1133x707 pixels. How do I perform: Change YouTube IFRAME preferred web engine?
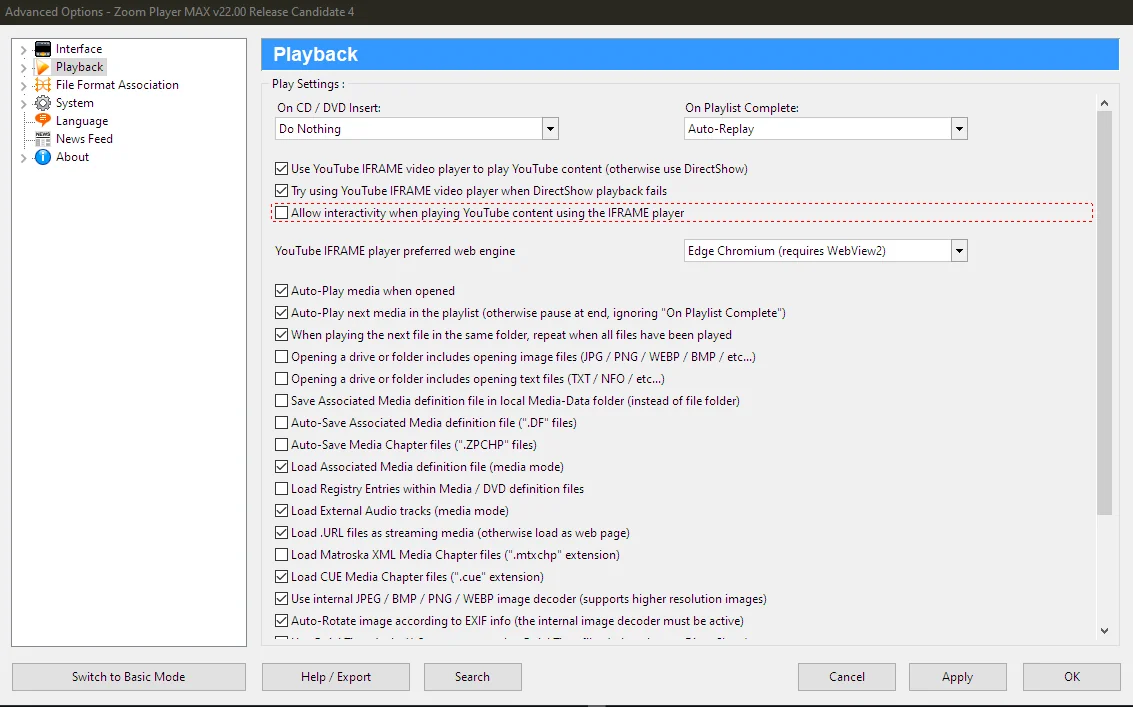958,250
